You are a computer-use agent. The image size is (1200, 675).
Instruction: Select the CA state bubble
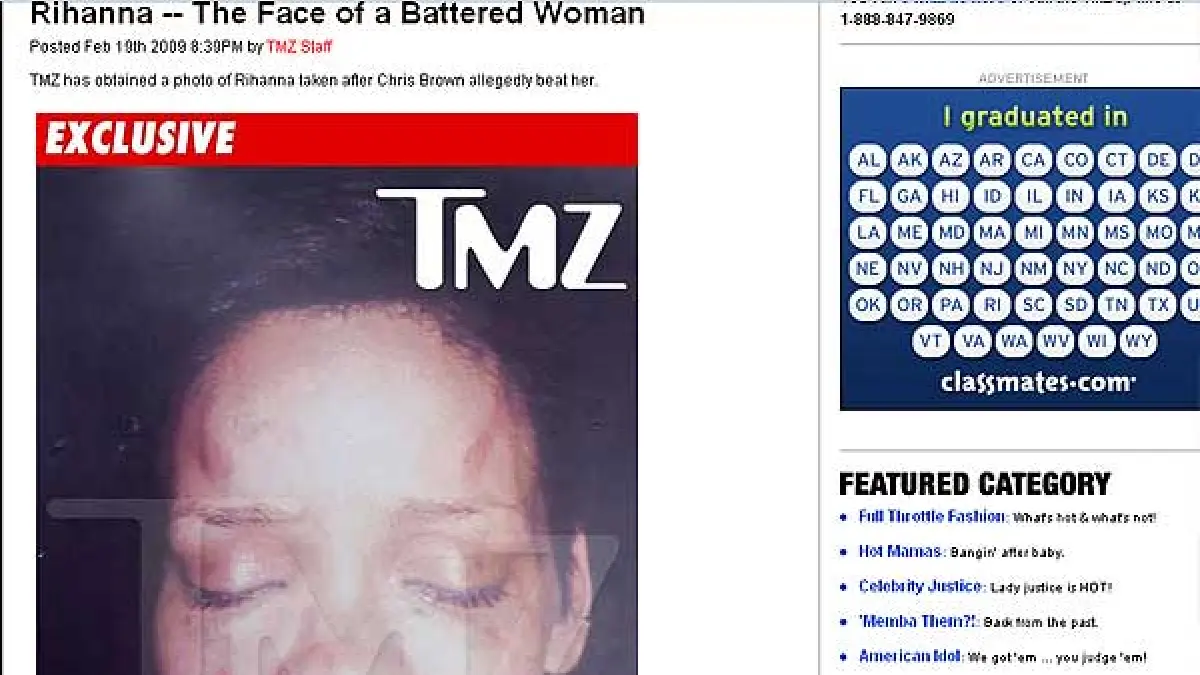tap(1034, 160)
